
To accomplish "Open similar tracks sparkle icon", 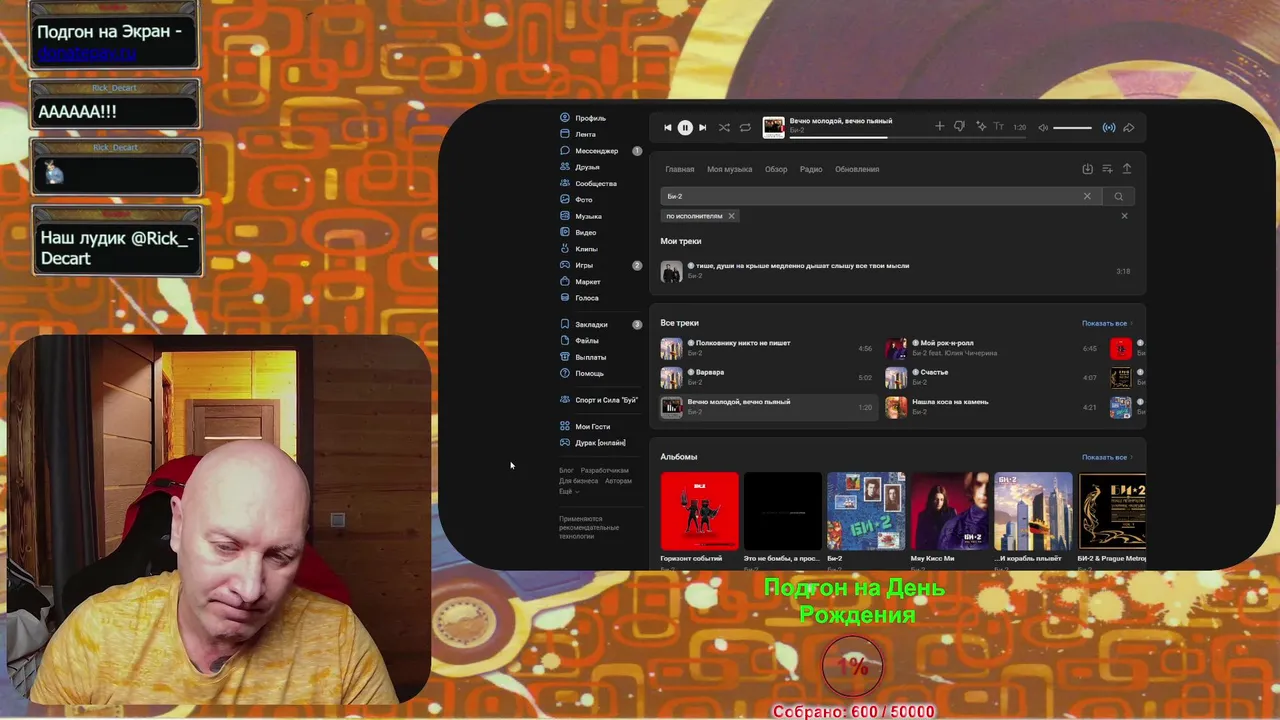I will coord(981,127).
